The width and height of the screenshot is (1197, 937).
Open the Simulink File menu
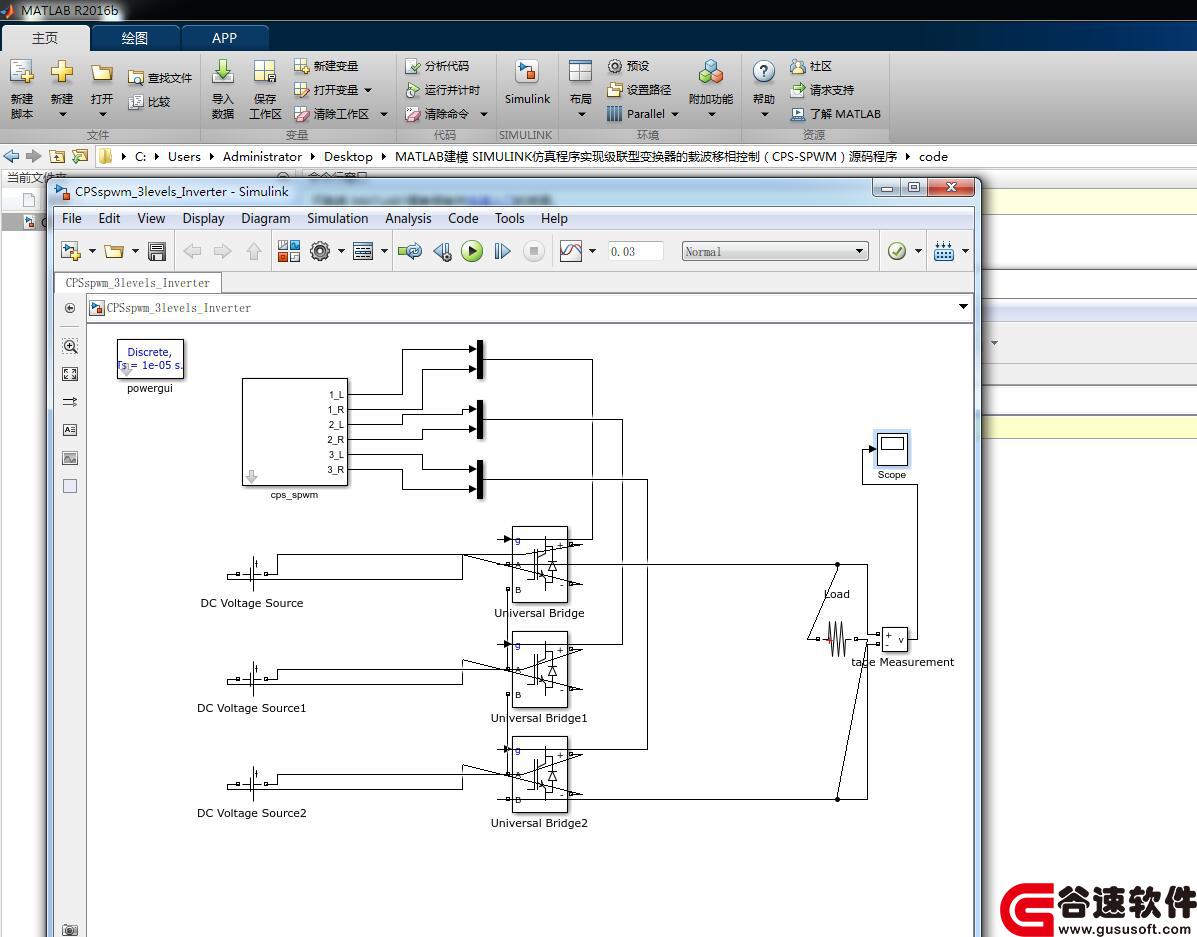[x=72, y=218]
